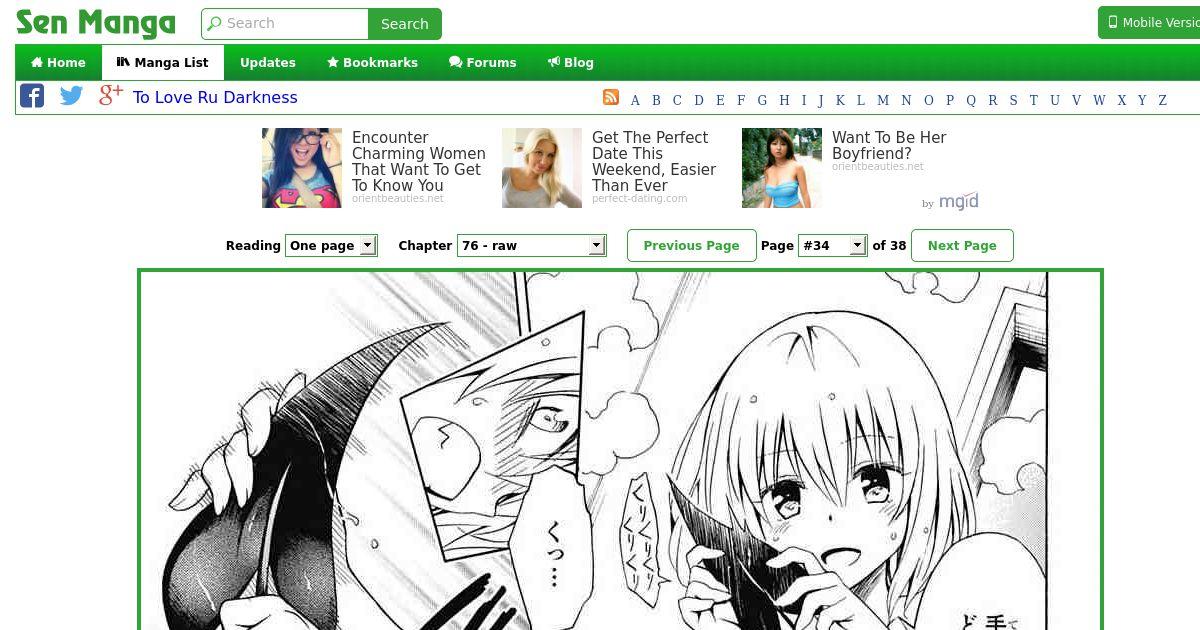The image size is (1200, 630).
Task: Browse manga starting with letter N
Action: point(906,100)
